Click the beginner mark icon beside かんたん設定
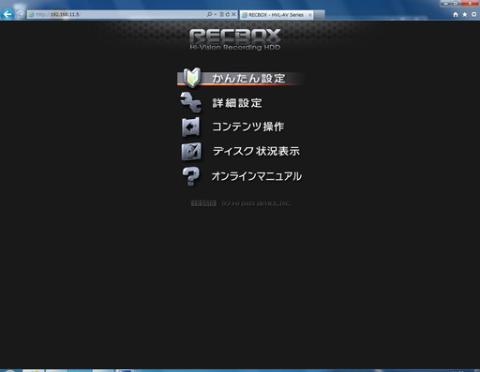The height and width of the screenshot is (372, 480). click(x=191, y=78)
